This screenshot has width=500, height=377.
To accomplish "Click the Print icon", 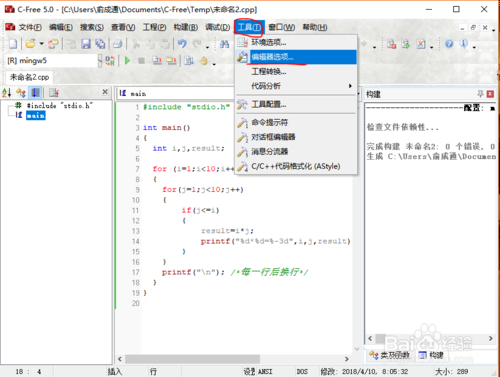I will (x=117, y=44).
